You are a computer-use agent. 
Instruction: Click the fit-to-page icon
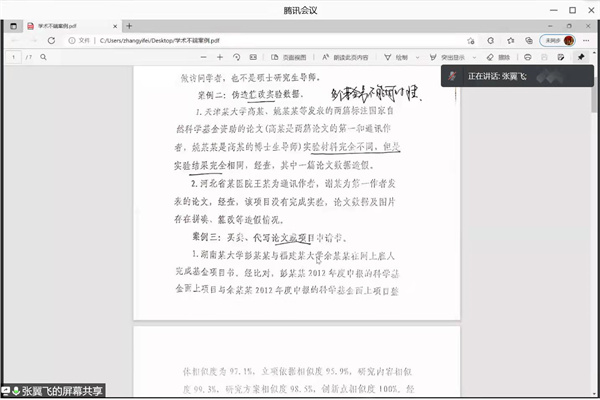[252, 57]
